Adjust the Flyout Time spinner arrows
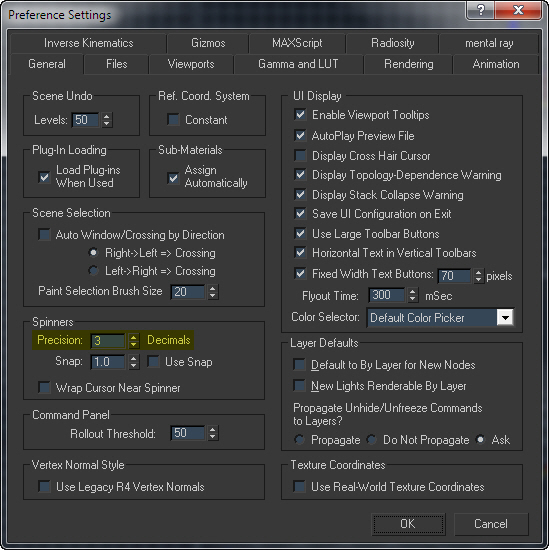549x550 pixels. (x=413, y=295)
